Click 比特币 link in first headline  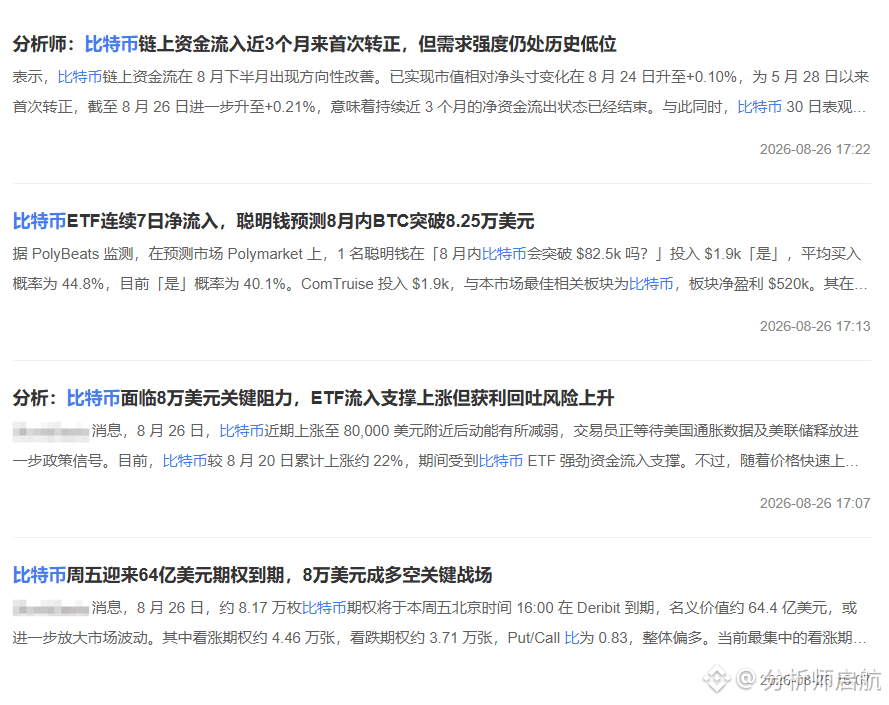[x=111, y=44]
